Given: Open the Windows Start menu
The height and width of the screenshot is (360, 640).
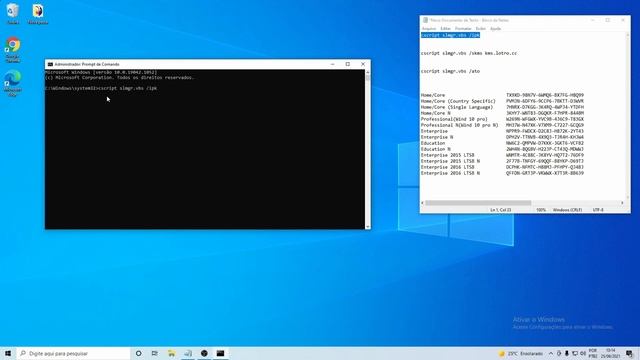Looking at the screenshot, I should (x=8, y=353).
